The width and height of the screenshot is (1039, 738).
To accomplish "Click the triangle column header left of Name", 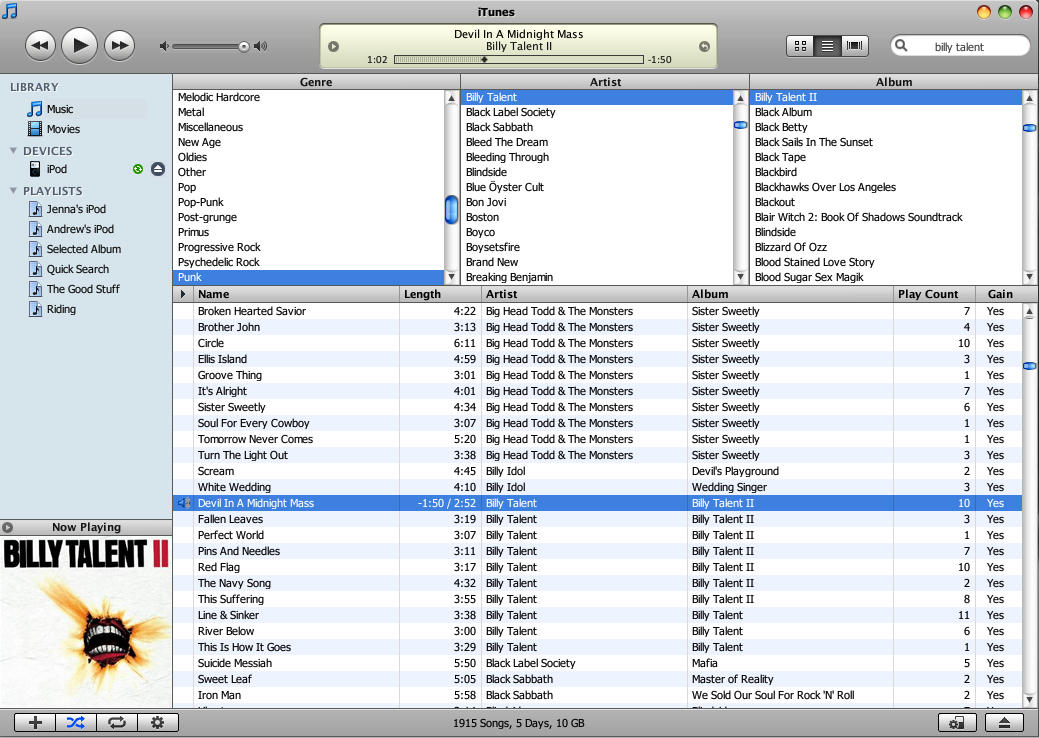I will (x=183, y=294).
